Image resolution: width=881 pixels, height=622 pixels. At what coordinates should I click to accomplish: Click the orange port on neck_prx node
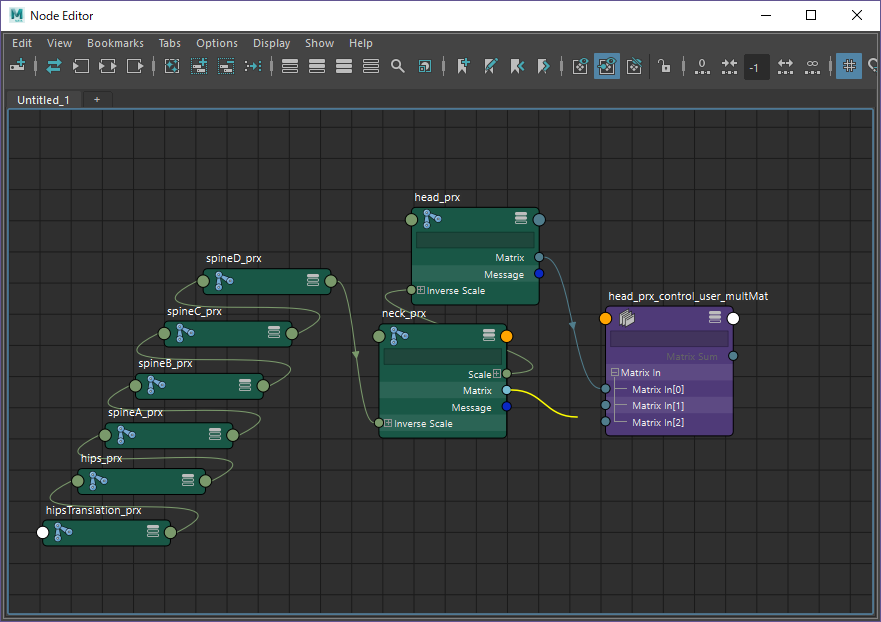(506, 336)
